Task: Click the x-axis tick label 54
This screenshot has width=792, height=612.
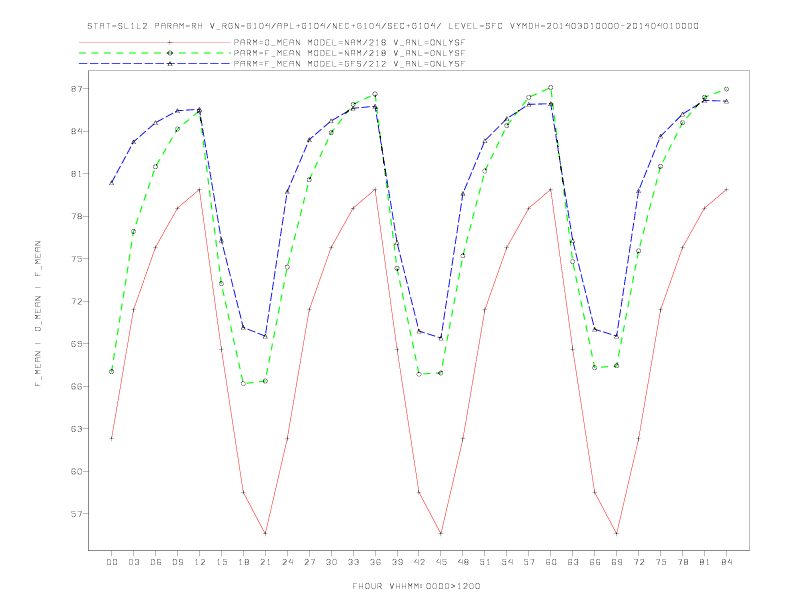Action: 507,562
